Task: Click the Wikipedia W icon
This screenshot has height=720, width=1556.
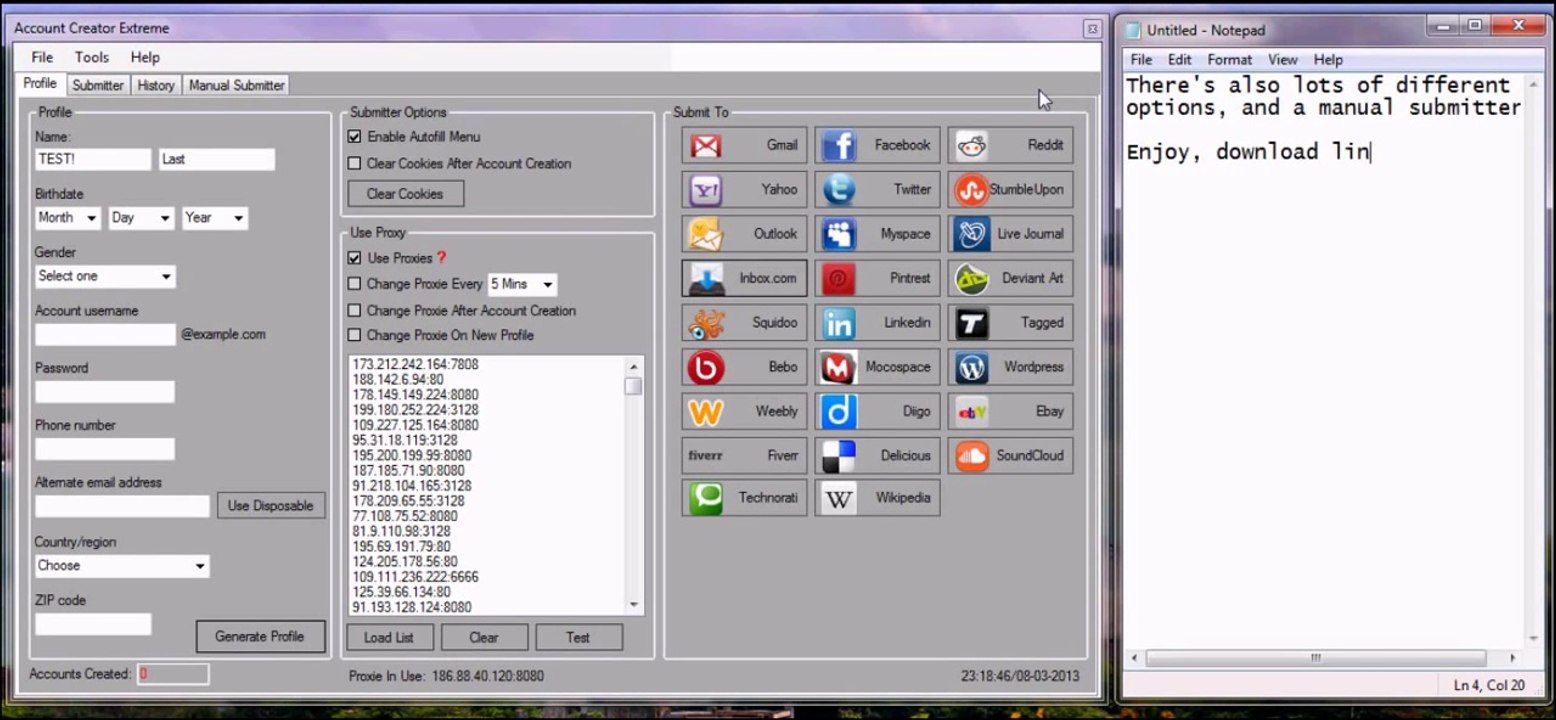Action: (838, 498)
